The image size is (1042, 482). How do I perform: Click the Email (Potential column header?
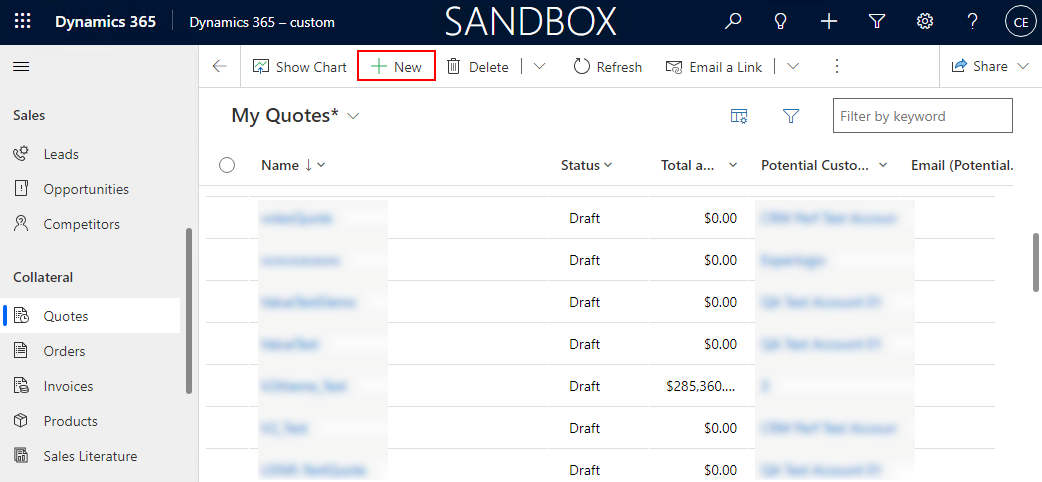coord(962,165)
